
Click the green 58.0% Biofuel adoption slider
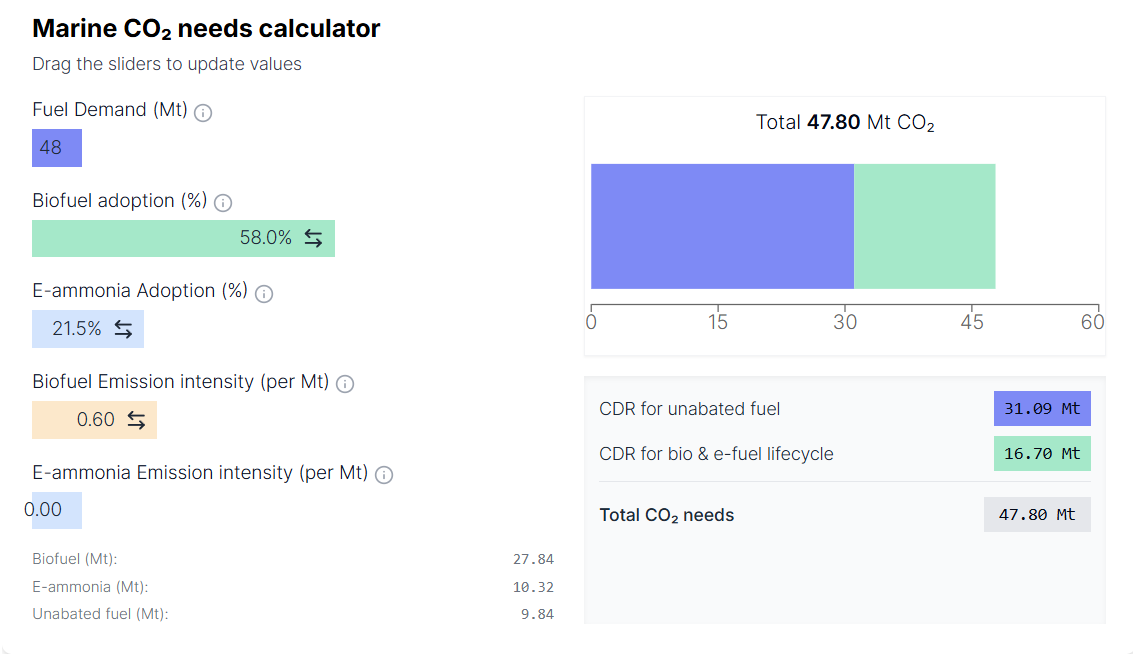(184, 238)
